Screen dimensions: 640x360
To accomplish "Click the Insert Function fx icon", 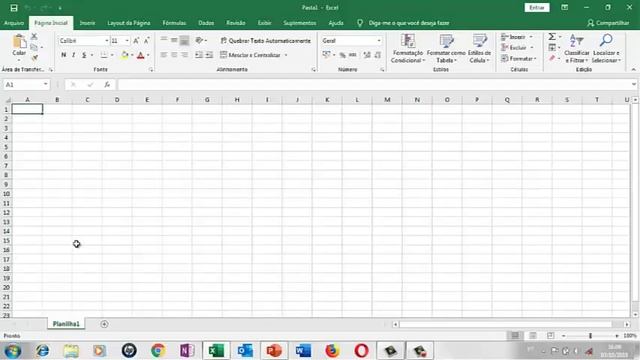I will (x=107, y=84).
